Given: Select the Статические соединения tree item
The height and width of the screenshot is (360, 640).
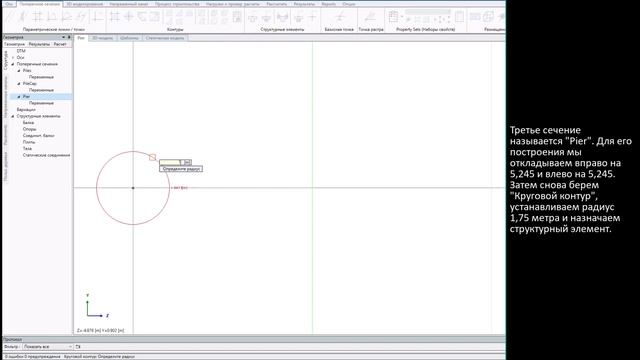Looking at the screenshot, I should 46,156.
